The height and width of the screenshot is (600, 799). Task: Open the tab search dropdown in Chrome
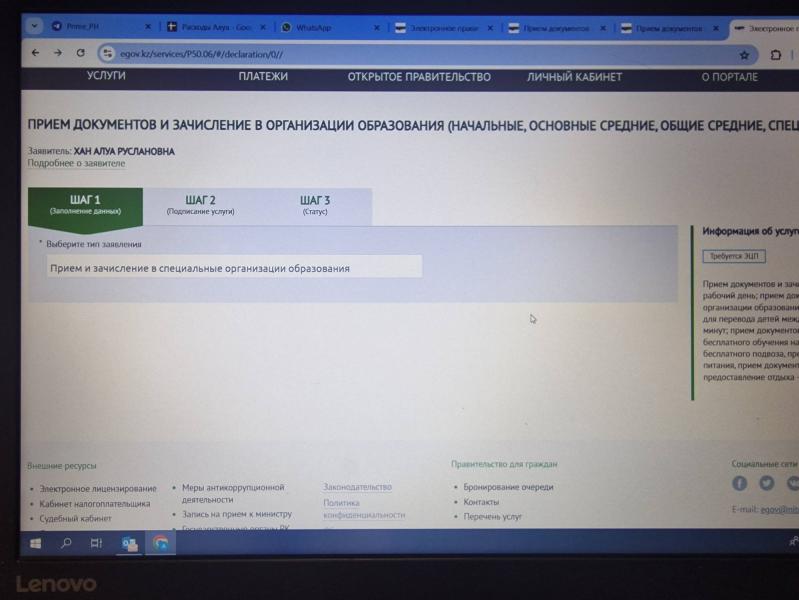pyautogui.click(x=33, y=27)
